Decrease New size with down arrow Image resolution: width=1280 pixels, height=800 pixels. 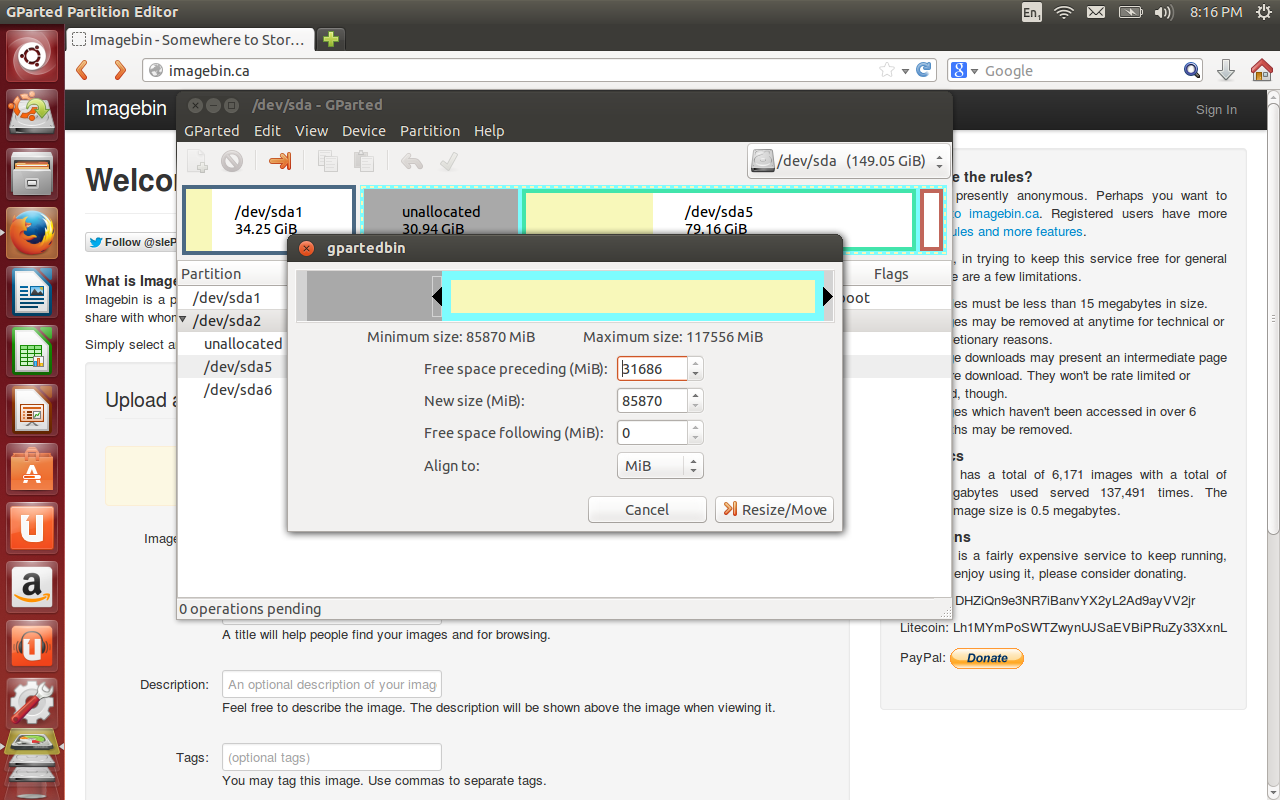pyautogui.click(x=696, y=407)
